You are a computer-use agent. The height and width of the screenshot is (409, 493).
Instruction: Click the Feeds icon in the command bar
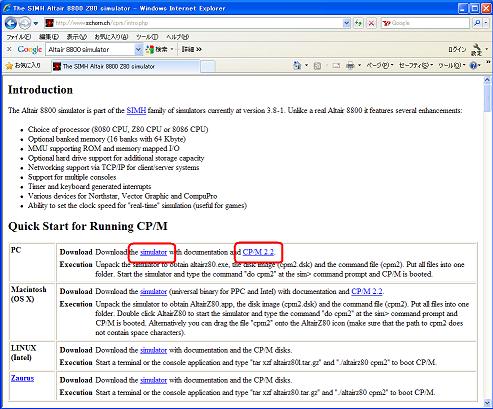point(317,66)
